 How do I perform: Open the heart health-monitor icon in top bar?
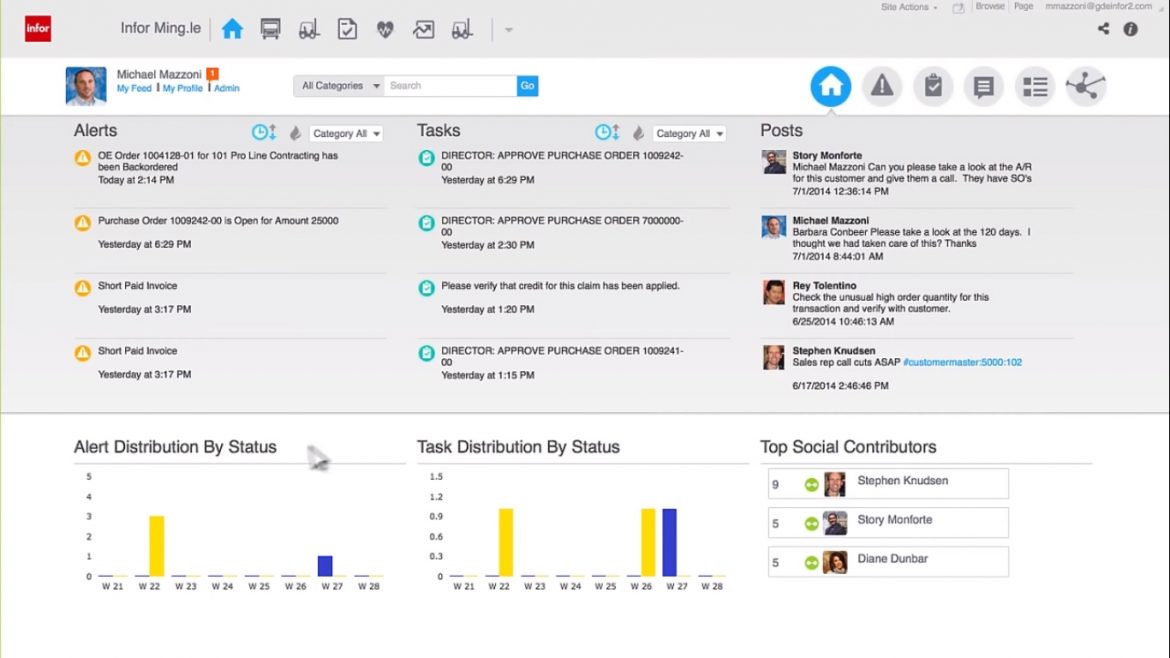pyautogui.click(x=385, y=29)
